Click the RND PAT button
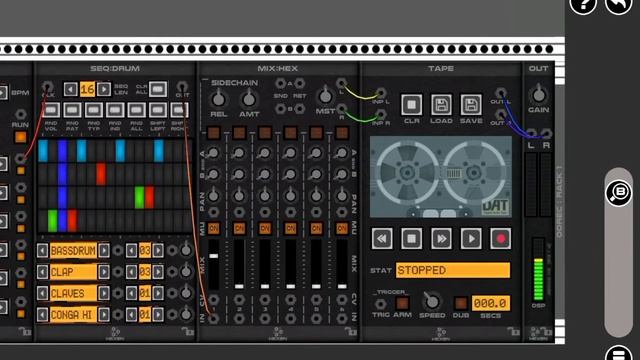640x360 pixels. pyautogui.click(x=72, y=110)
